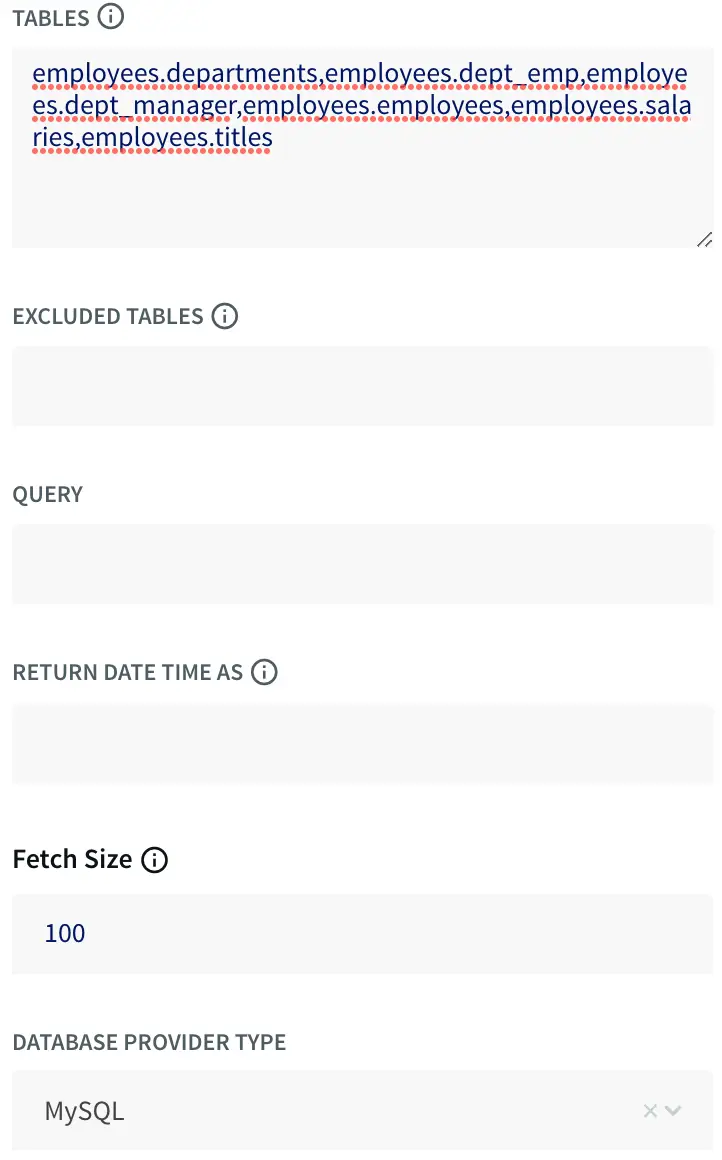
Task: Click the Fetch Size info icon
Action: (x=155, y=860)
